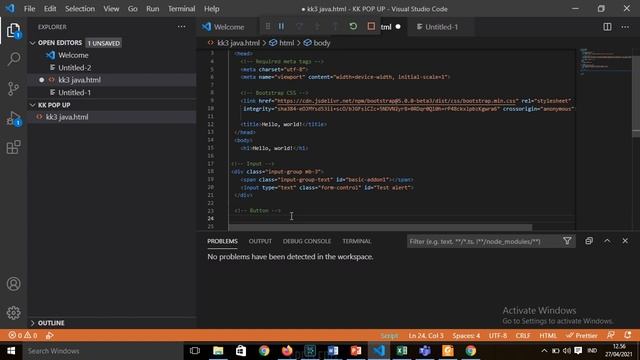Click the editor horizontal scrollbar
The image size is (640, 360).
point(380,227)
